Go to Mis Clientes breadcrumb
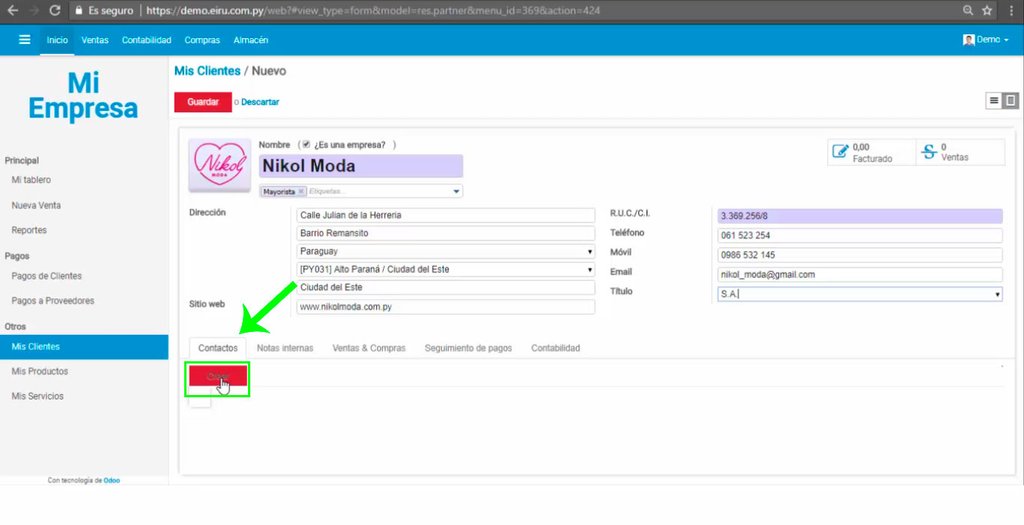The image size is (1024, 525). tap(207, 71)
